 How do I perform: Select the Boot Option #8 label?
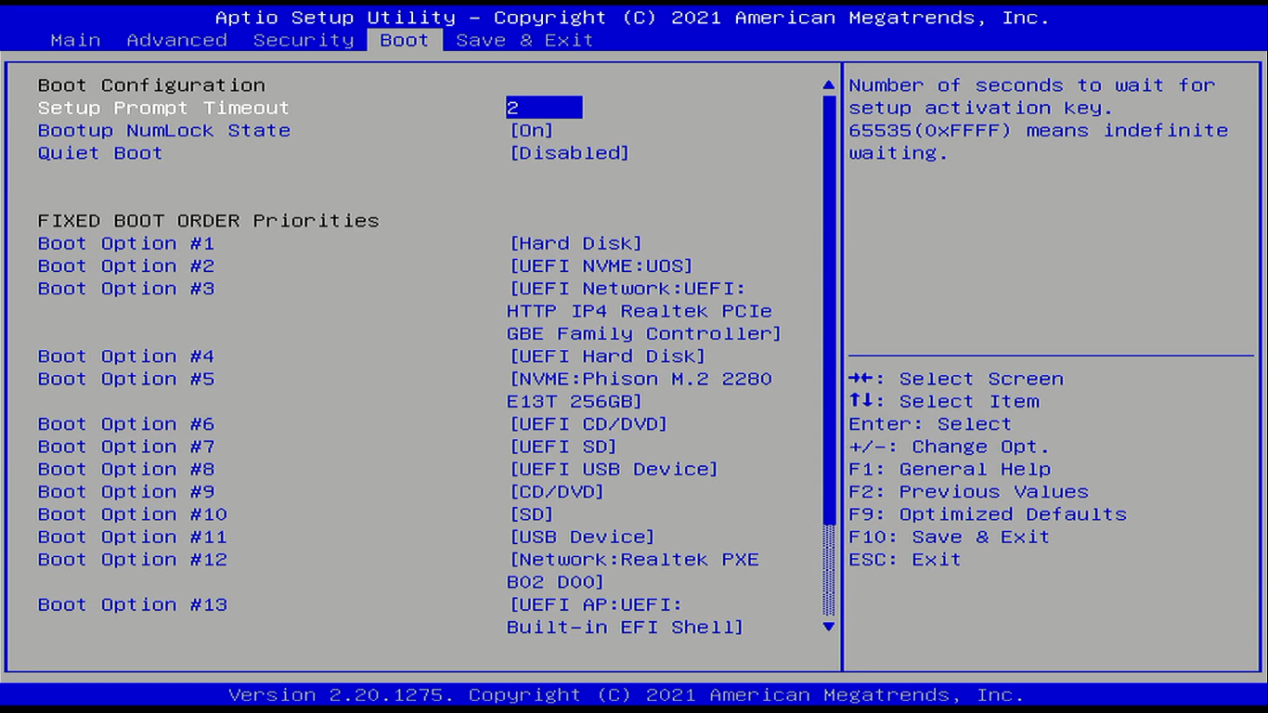coord(126,469)
